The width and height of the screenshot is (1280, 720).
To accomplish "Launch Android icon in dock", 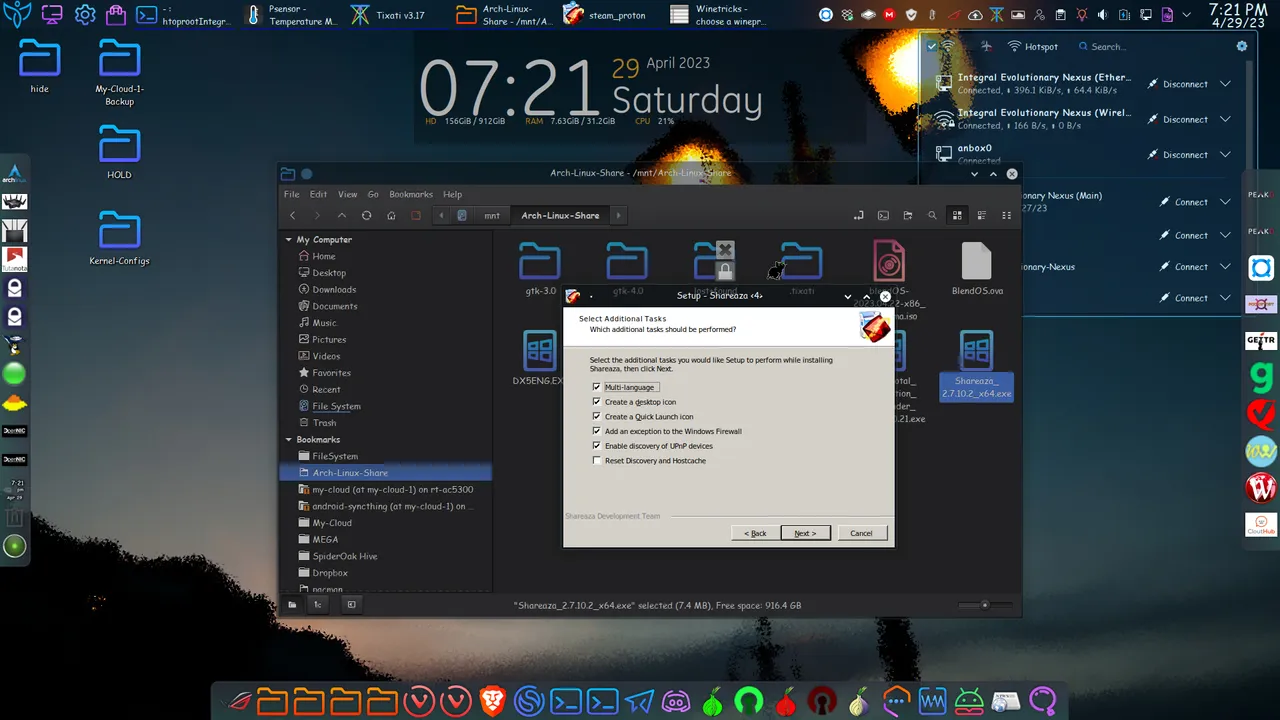I will pos(969,701).
